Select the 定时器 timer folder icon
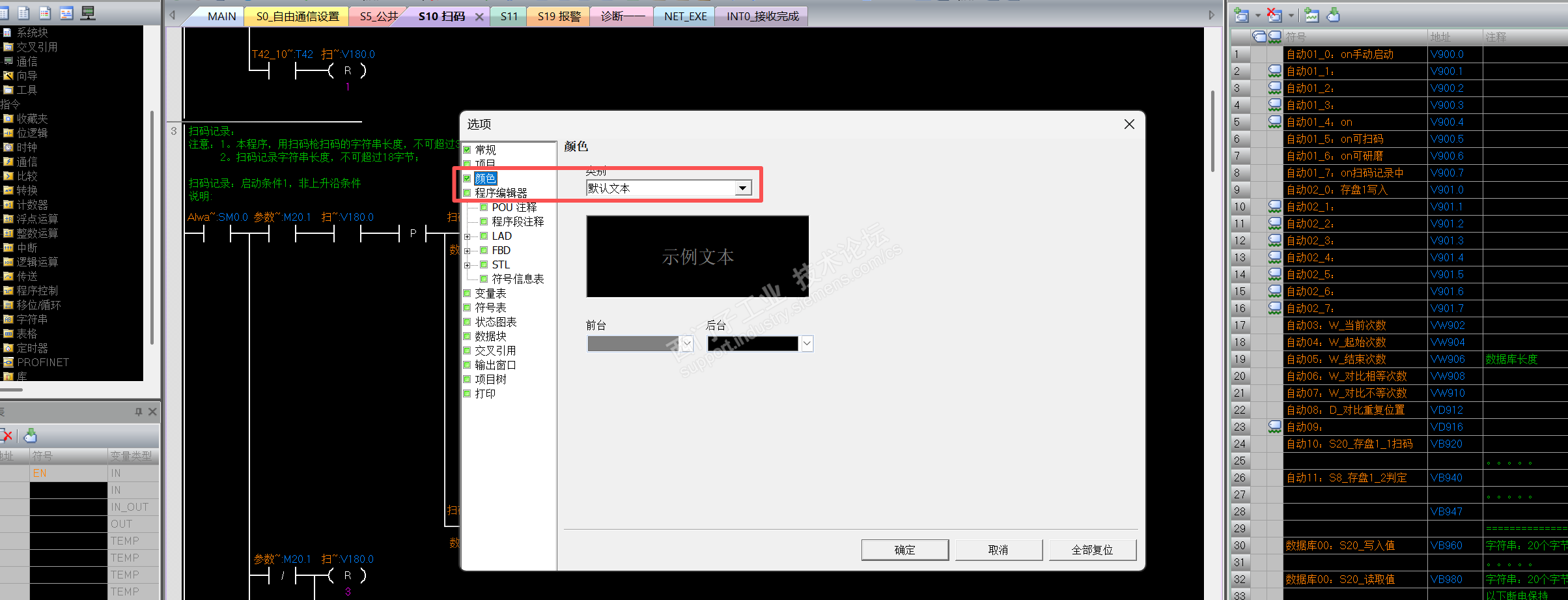 point(8,348)
